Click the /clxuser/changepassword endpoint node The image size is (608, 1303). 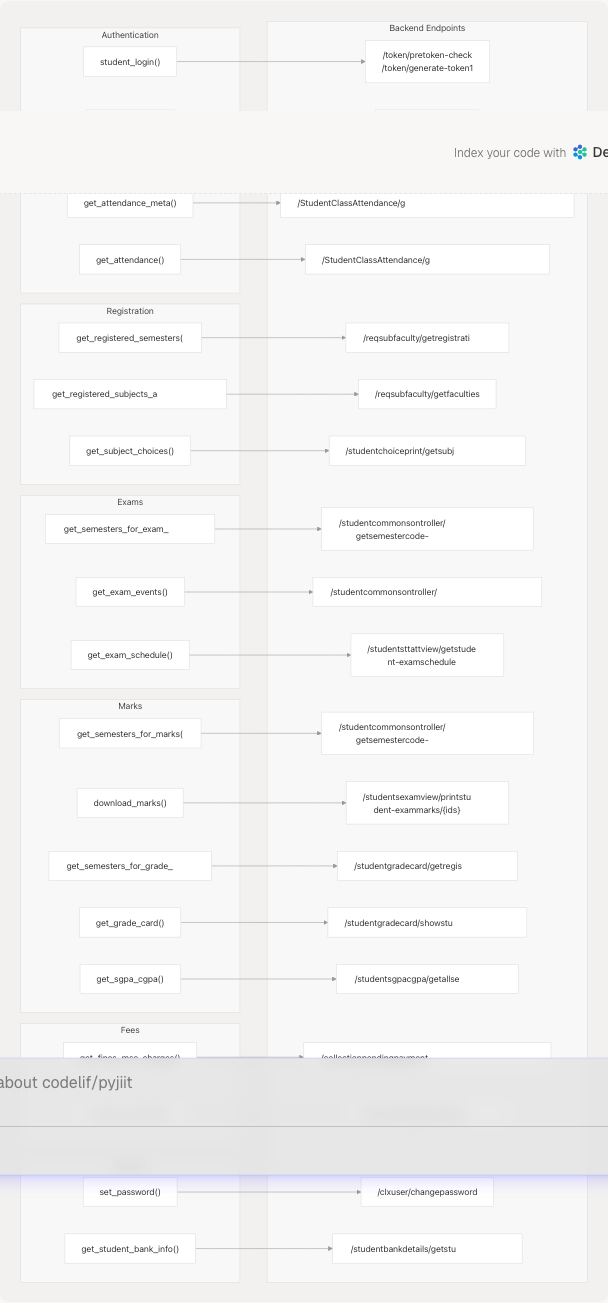(x=427, y=1192)
